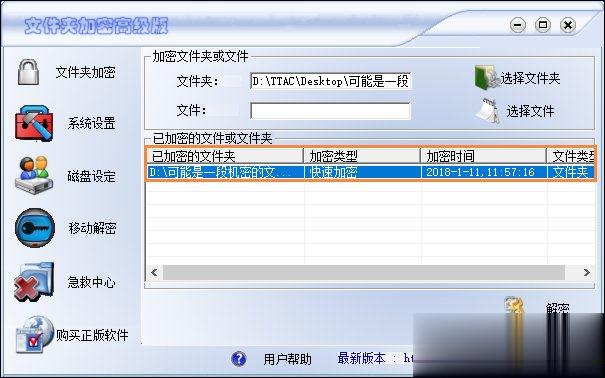605x378 pixels.
Task: Click the 解密 decrypt button
Action: coord(557,309)
